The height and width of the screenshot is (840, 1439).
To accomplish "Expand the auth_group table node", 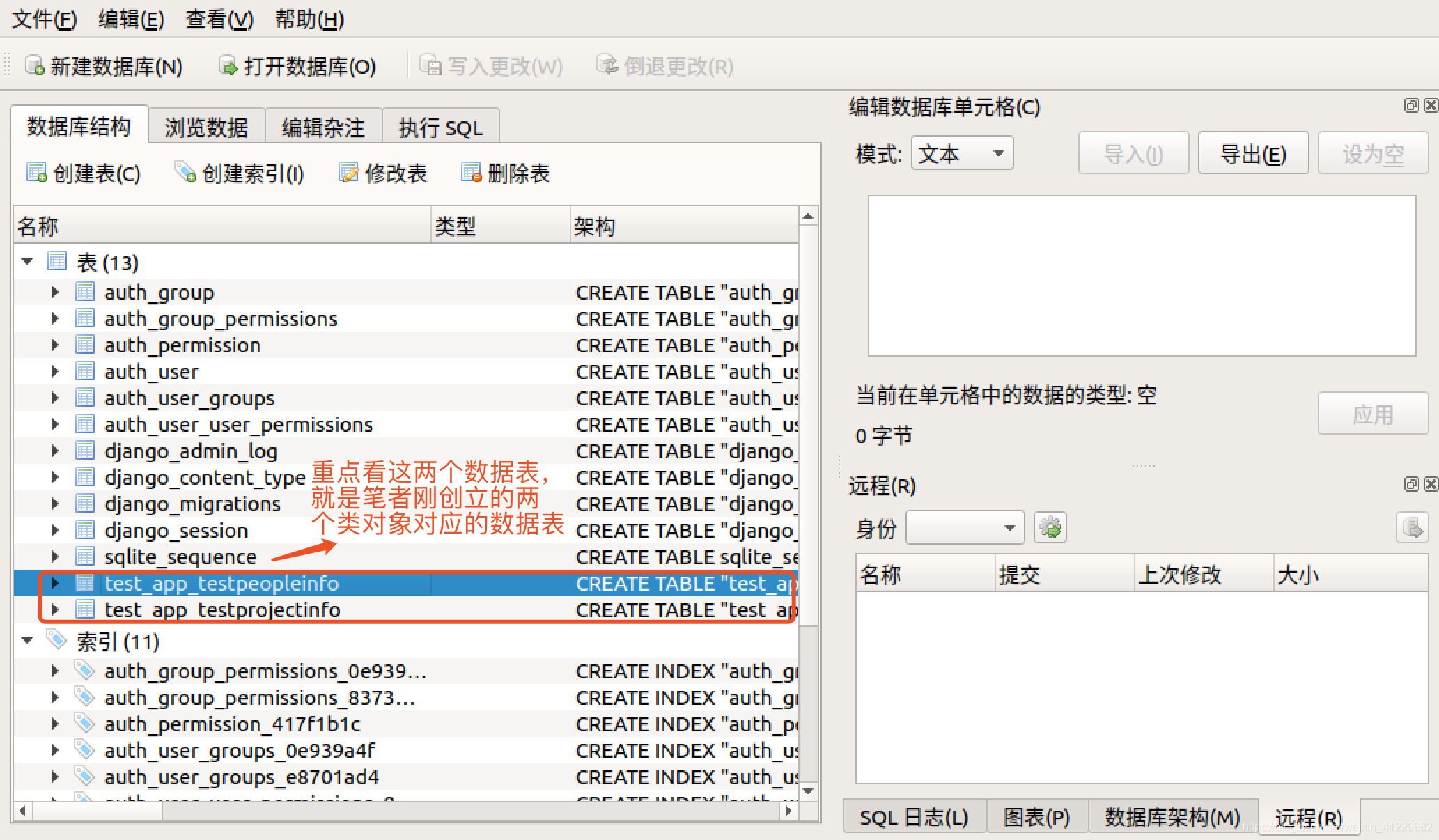I will pos(55,292).
